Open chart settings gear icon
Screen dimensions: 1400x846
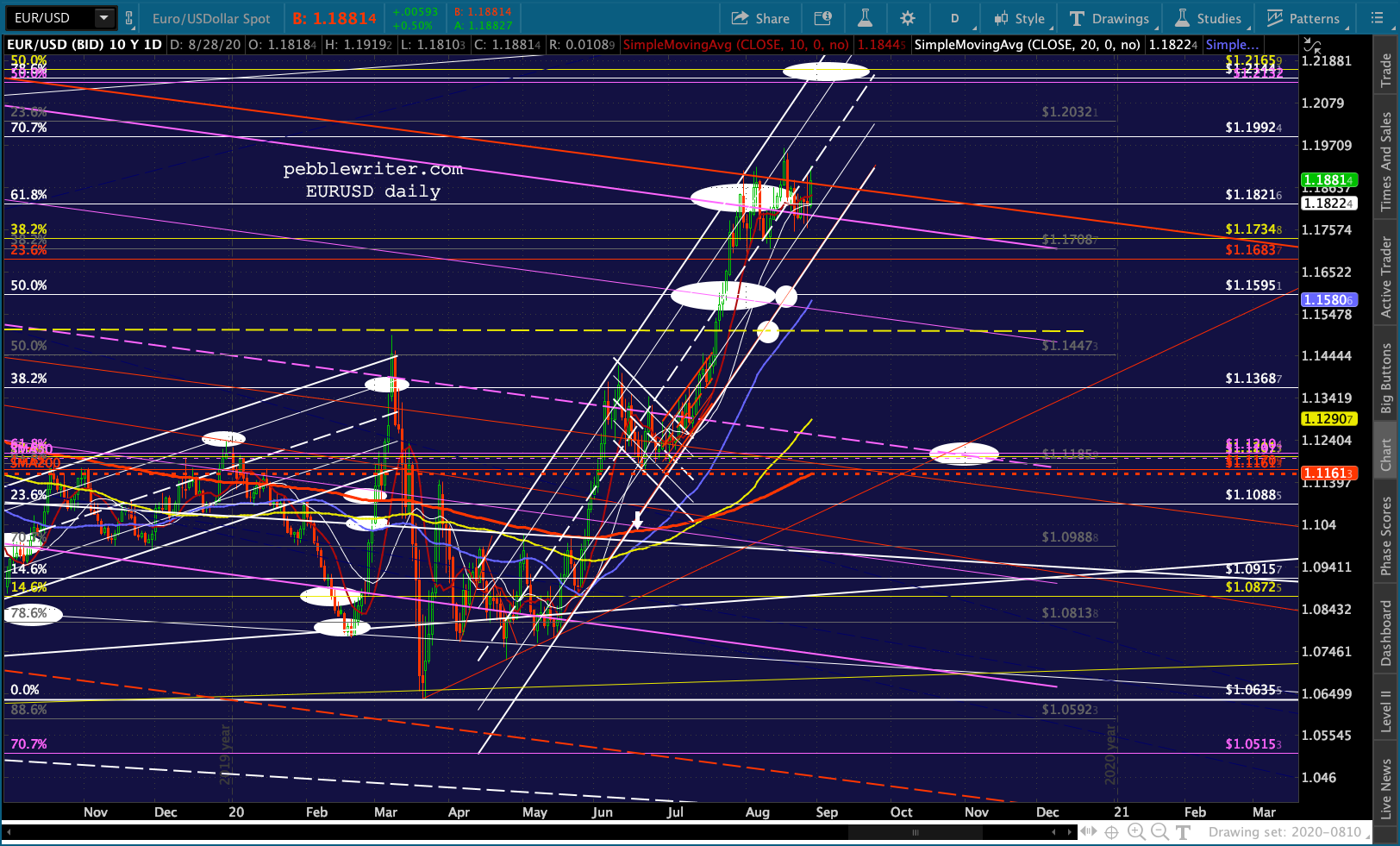pyautogui.click(x=907, y=18)
